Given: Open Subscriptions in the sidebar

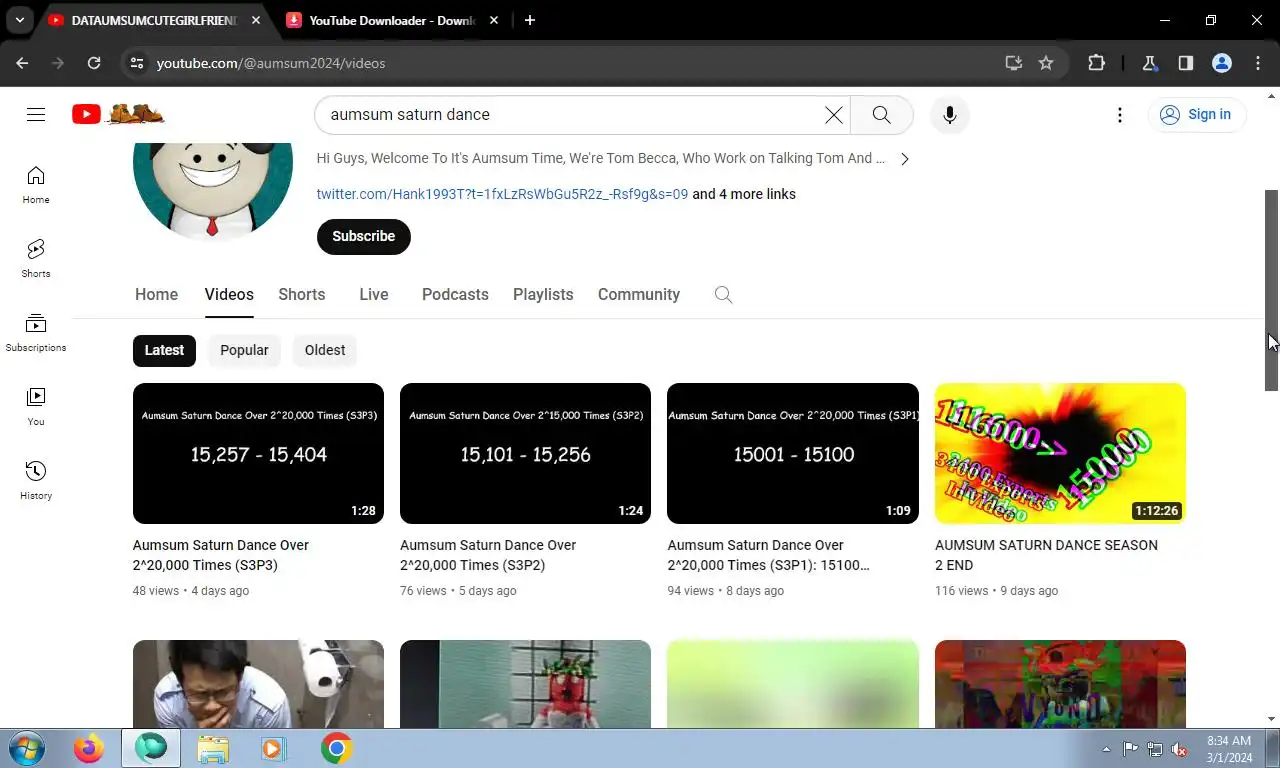Looking at the screenshot, I should [36, 333].
